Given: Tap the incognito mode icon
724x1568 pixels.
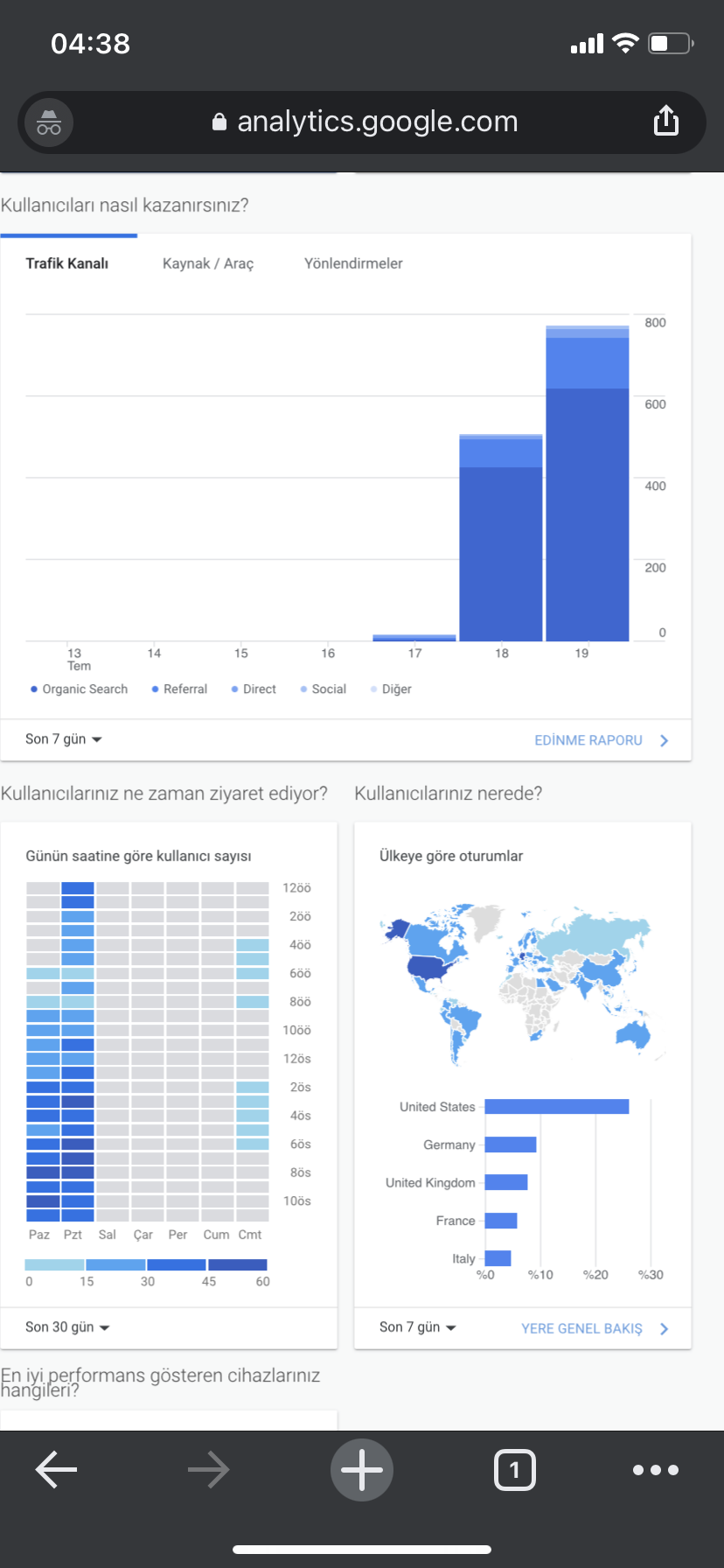Looking at the screenshot, I should [49, 122].
